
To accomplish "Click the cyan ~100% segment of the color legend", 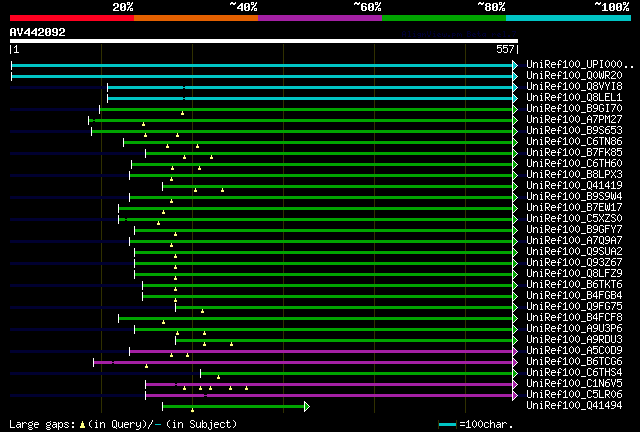I will 568,18.
